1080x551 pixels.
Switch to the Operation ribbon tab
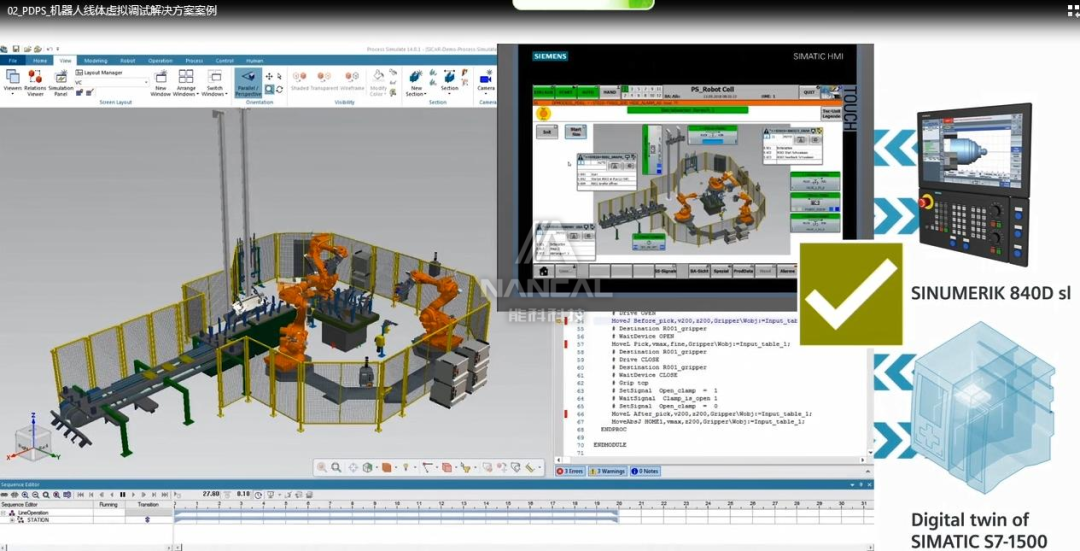(x=160, y=61)
